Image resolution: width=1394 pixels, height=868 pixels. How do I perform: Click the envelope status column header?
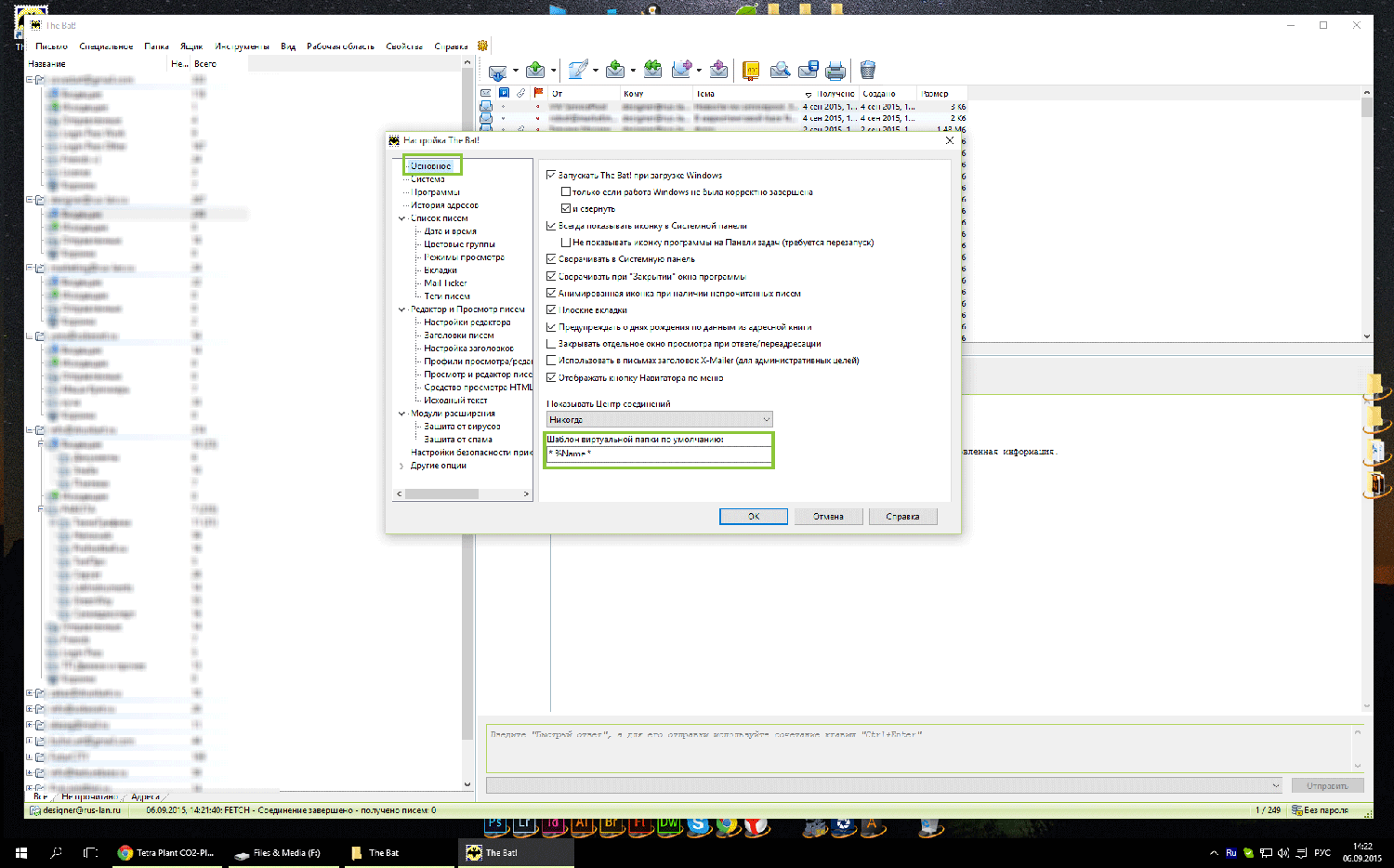click(485, 93)
